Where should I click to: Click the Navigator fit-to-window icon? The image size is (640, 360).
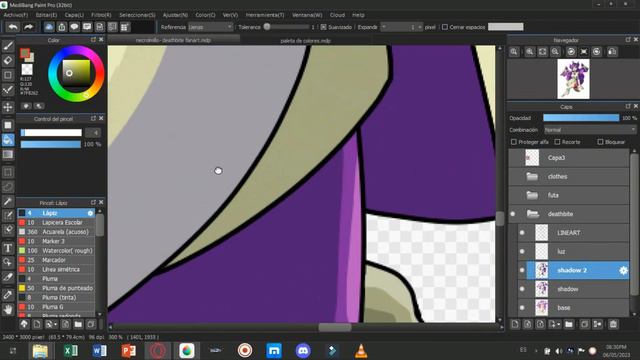click(542, 52)
